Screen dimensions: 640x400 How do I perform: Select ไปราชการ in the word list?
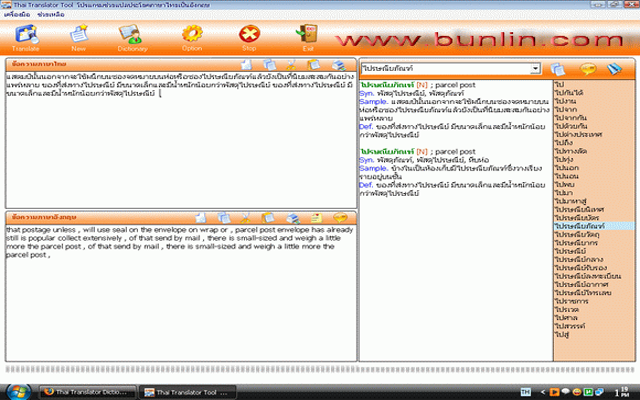click(571, 301)
